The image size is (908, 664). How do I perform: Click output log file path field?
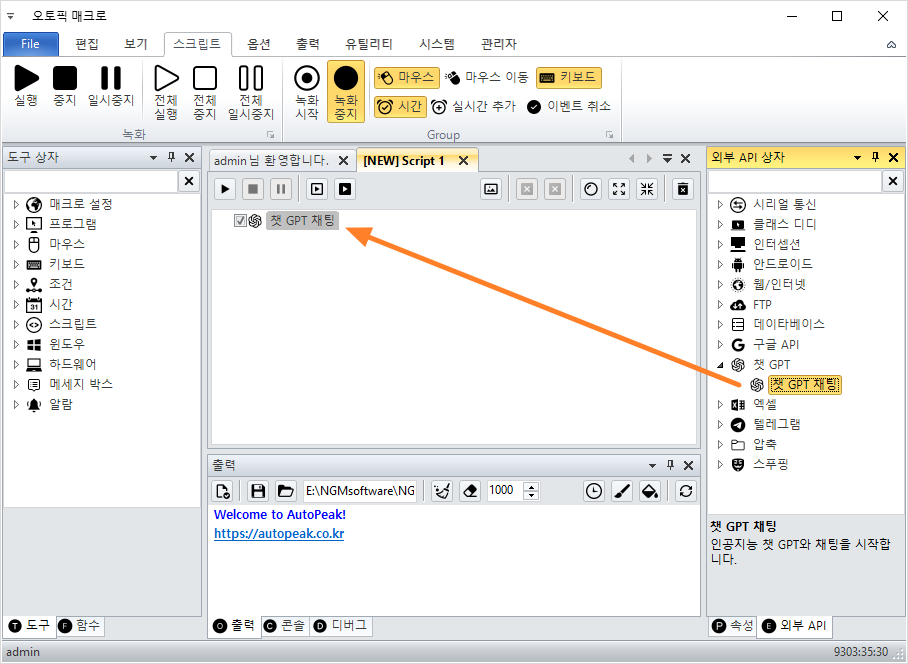(360, 491)
